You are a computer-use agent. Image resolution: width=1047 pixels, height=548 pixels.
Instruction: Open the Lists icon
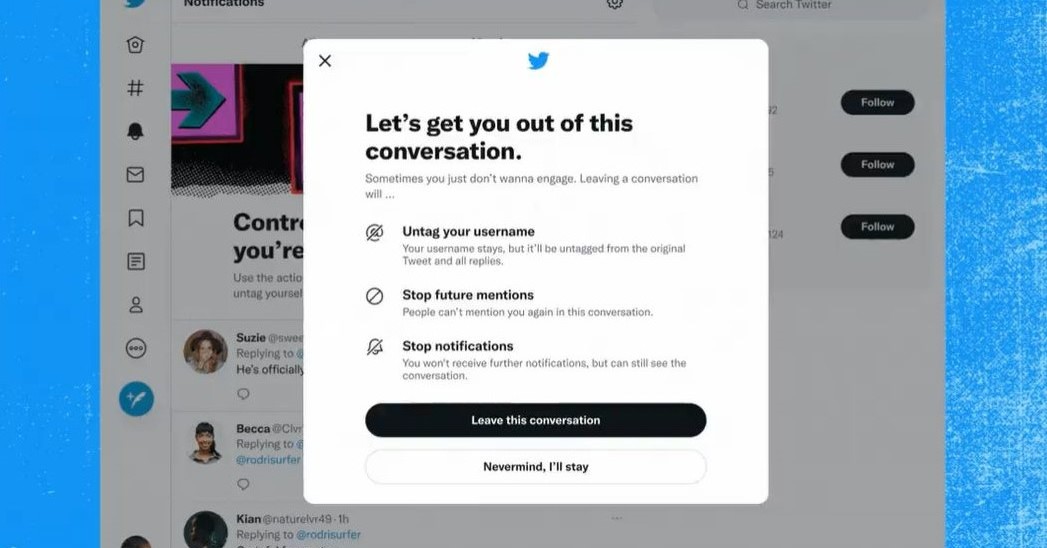click(x=136, y=262)
